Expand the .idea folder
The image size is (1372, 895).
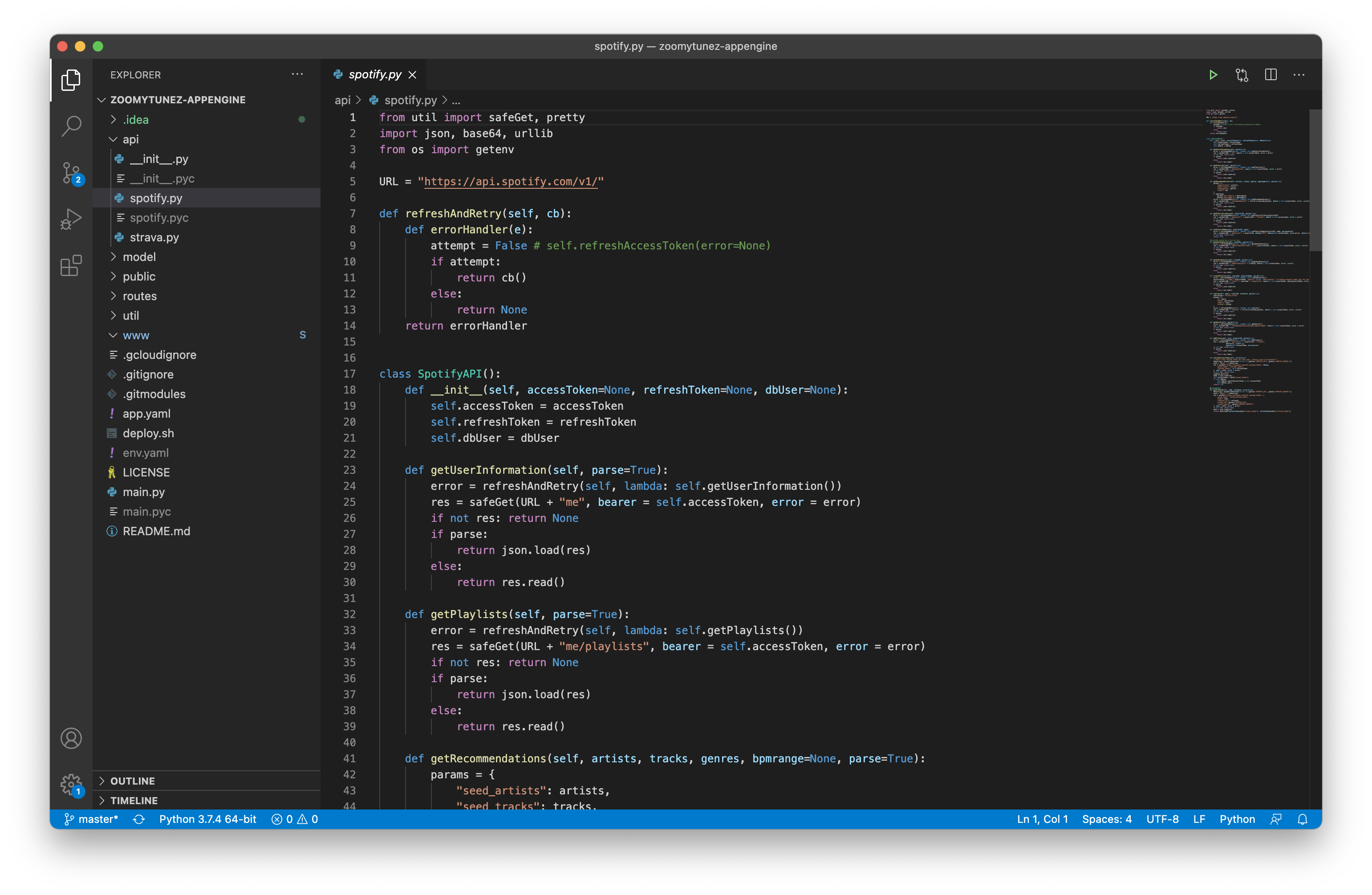tap(207, 119)
